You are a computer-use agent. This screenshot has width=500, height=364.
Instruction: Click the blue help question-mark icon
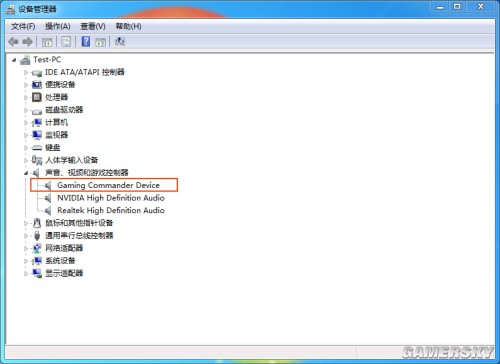86,41
